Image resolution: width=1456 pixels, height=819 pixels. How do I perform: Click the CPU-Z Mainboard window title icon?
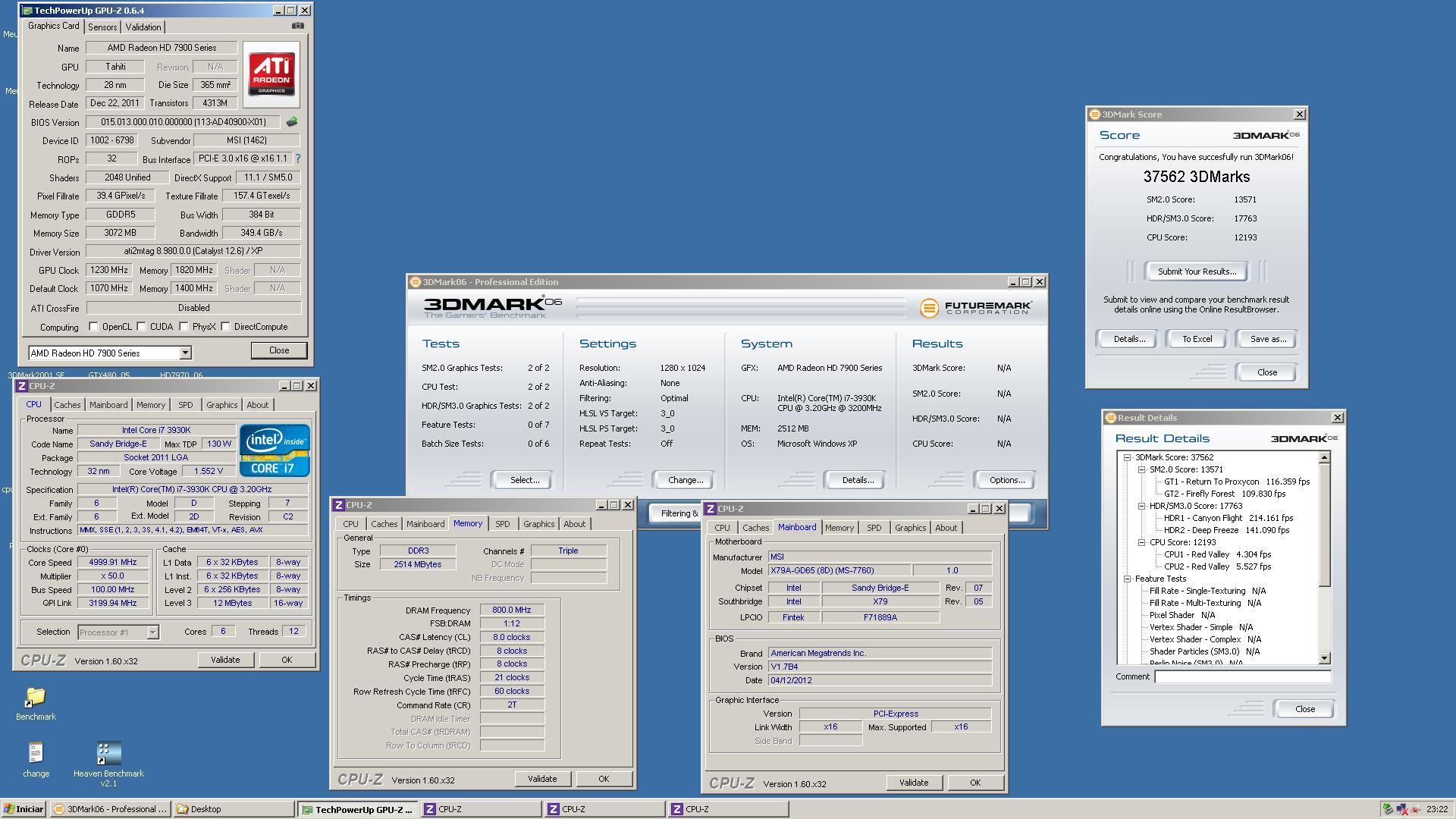711,509
